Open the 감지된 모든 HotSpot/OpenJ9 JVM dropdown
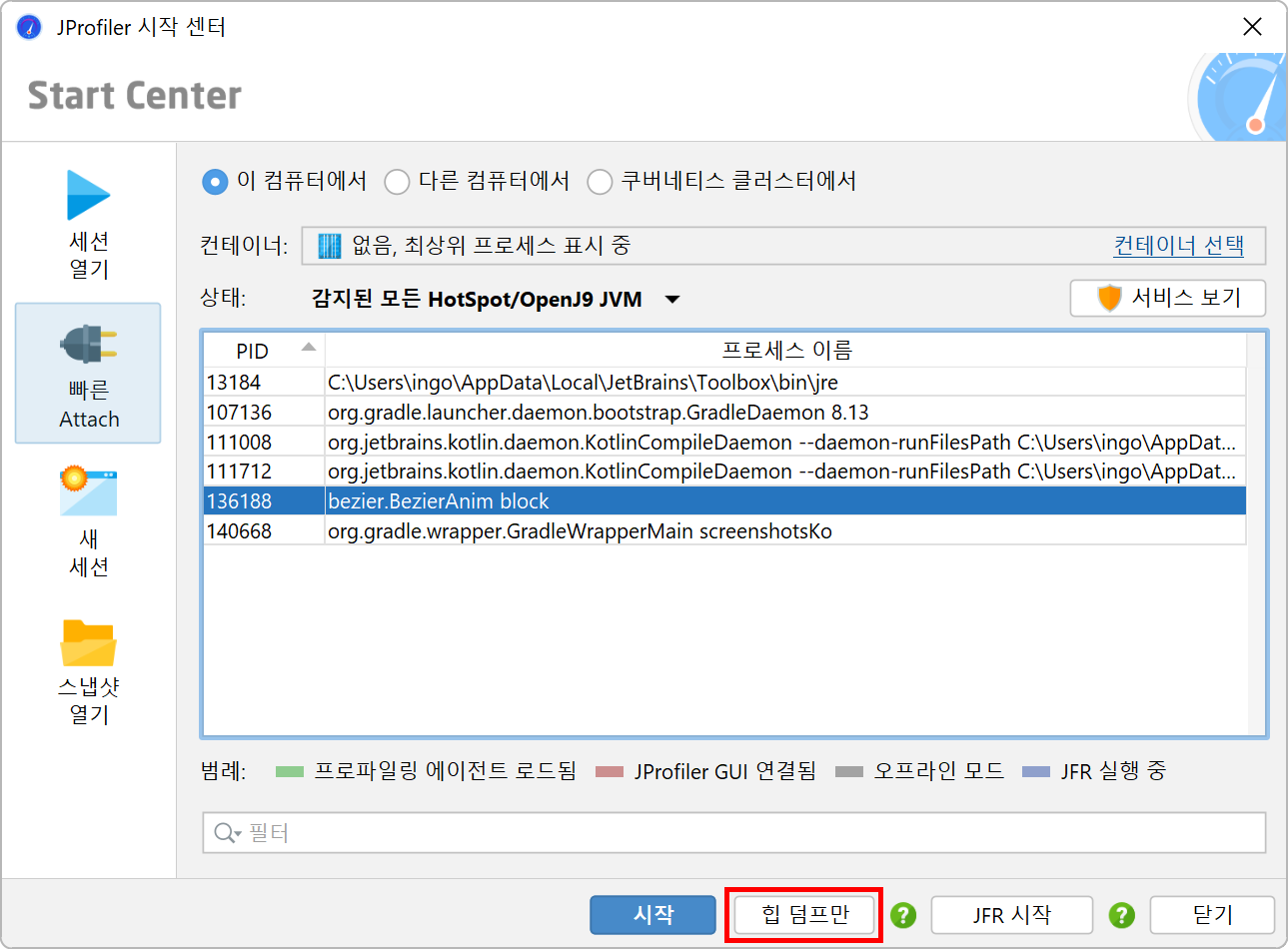1288x949 pixels. pyautogui.click(x=495, y=300)
